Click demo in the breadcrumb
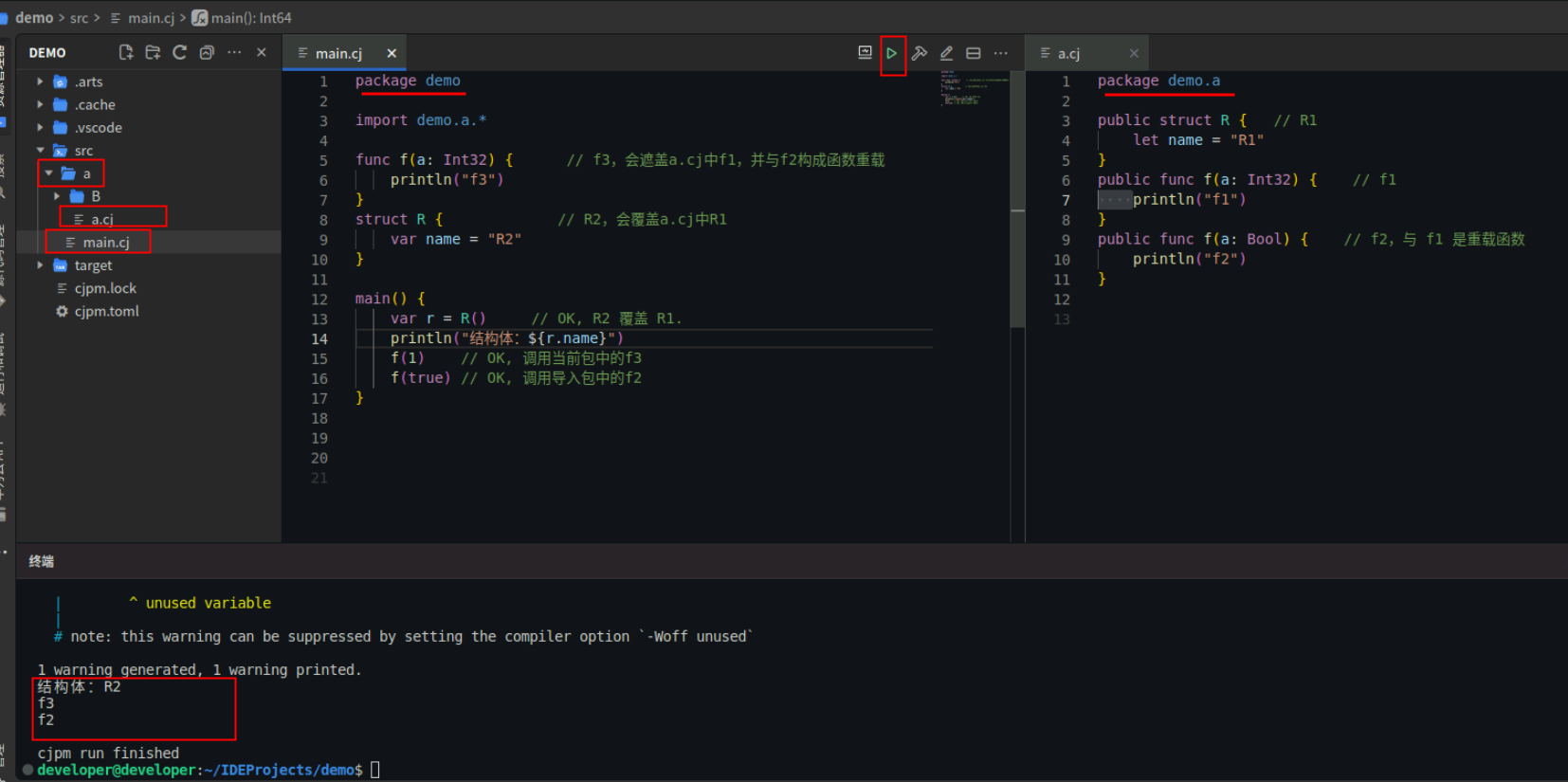The image size is (1568, 782). (x=34, y=17)
